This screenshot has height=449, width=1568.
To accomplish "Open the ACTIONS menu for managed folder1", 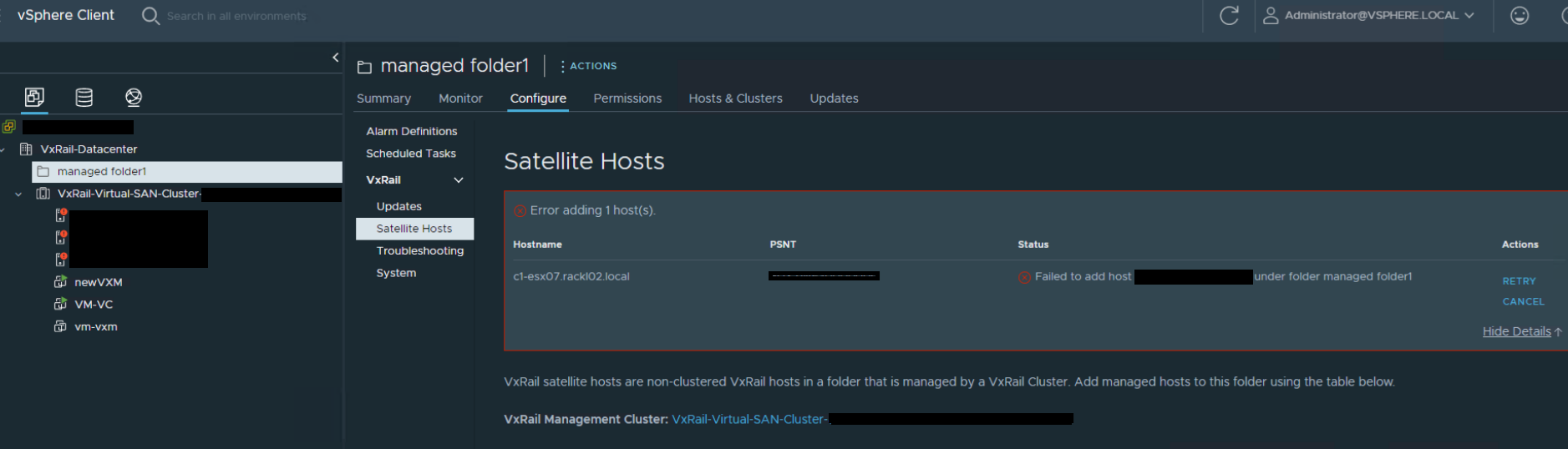I will pyautogui.click(x=589, y=66).
